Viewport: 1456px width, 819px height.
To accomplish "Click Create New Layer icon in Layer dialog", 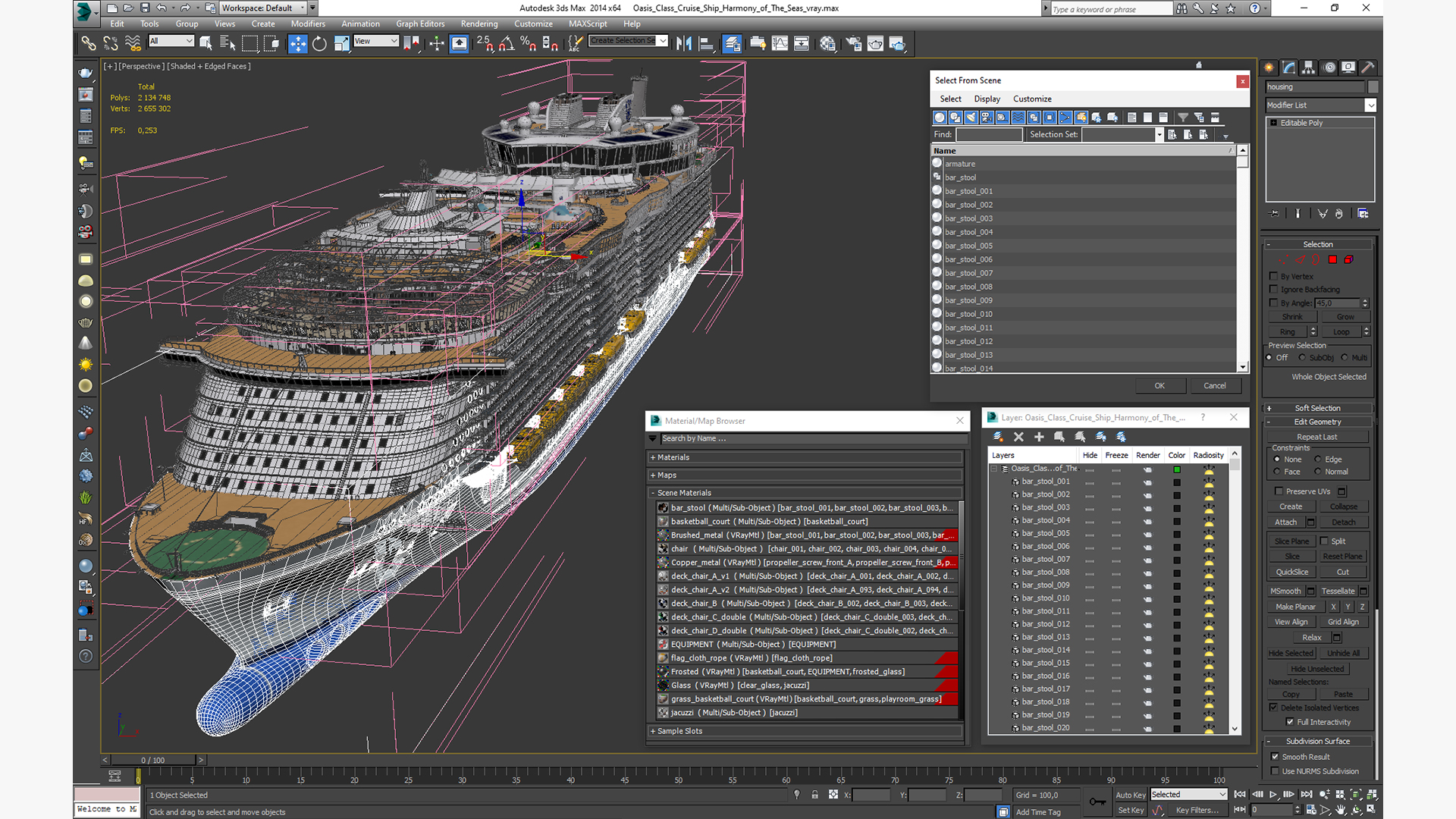I will (998, 437).
